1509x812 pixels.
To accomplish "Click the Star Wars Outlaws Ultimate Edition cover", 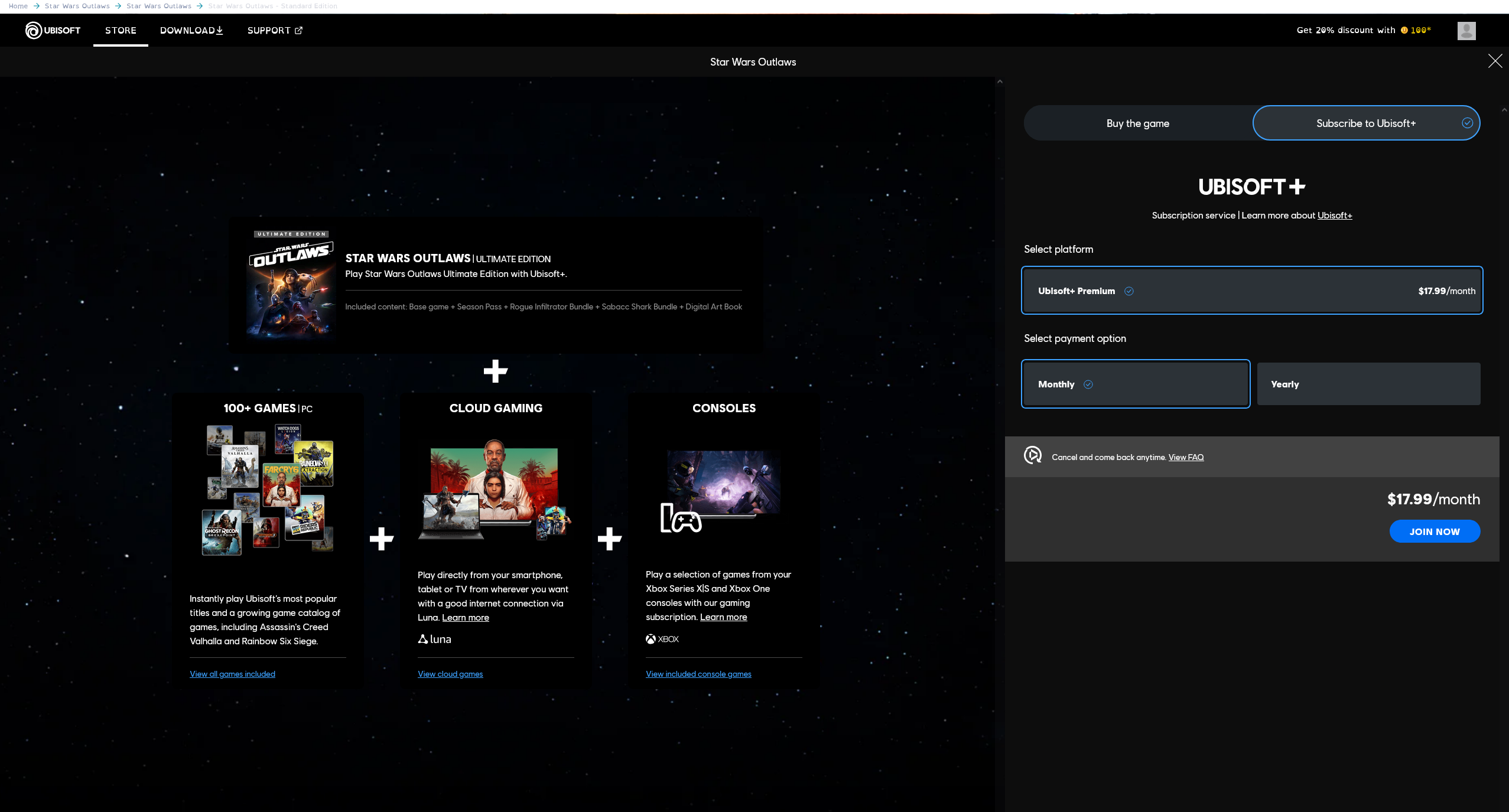I will [x=291, y=285].
